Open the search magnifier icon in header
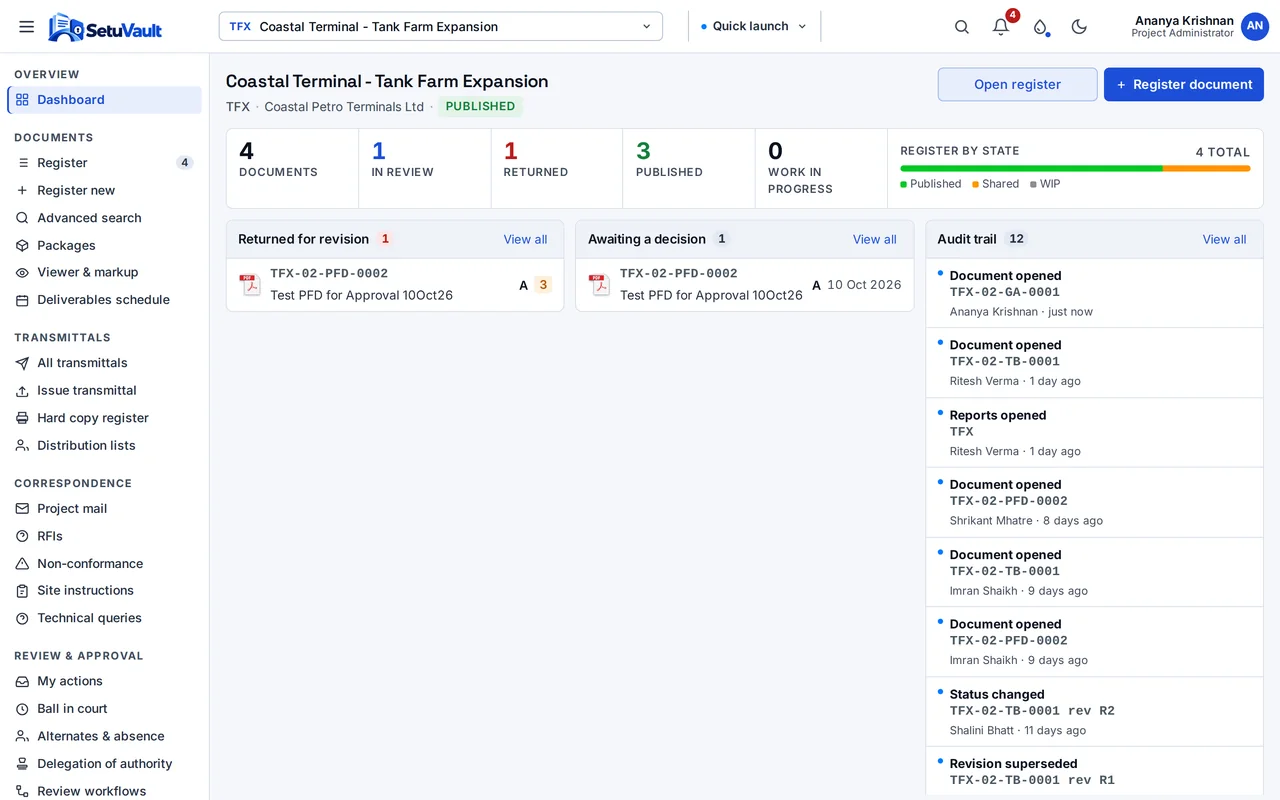This screenshot has width=1280, height=800. click(x=962, y=27)
